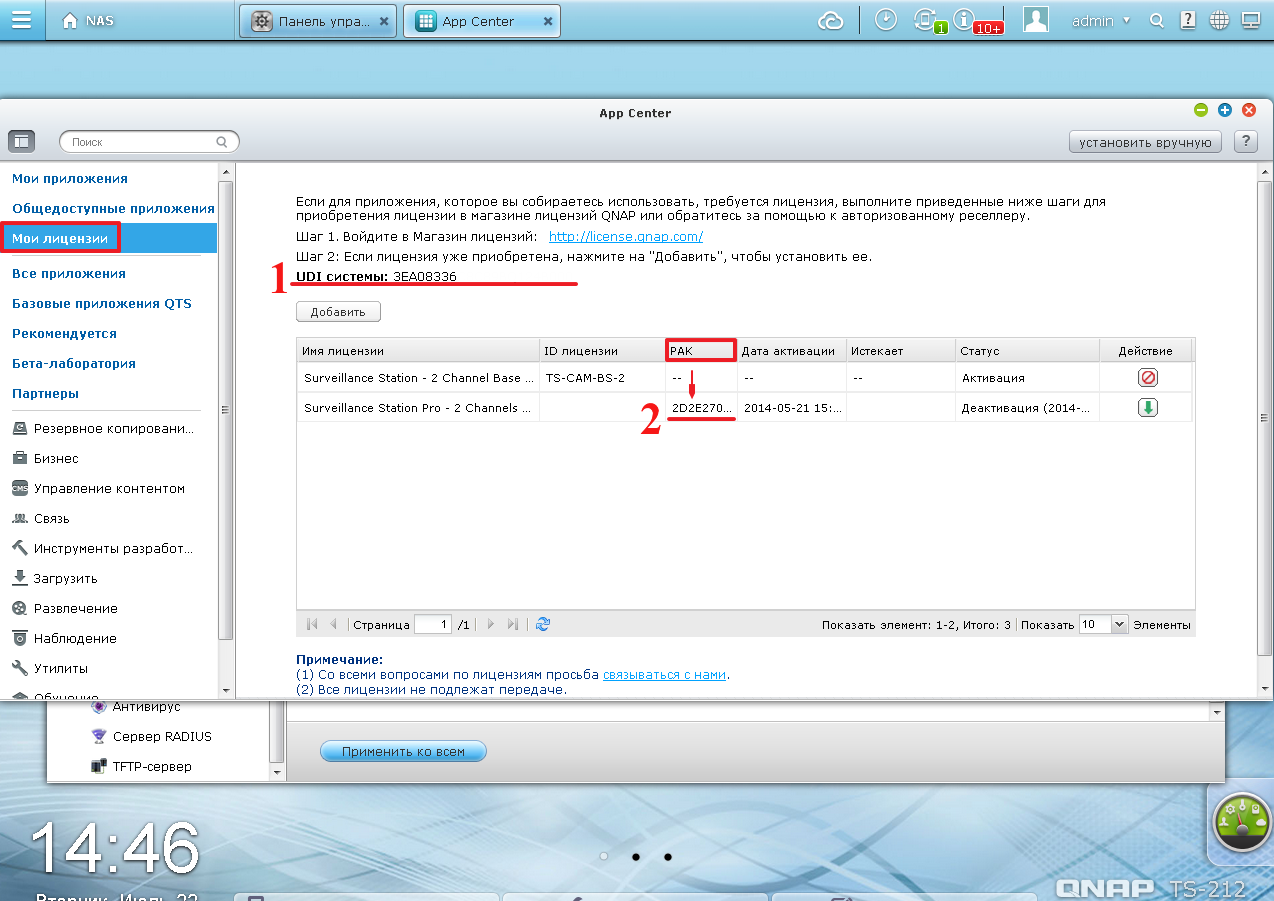Open the help question mark in top bar
The height and width of the screenshot is (901, 1274).
tap(1187, 20)
